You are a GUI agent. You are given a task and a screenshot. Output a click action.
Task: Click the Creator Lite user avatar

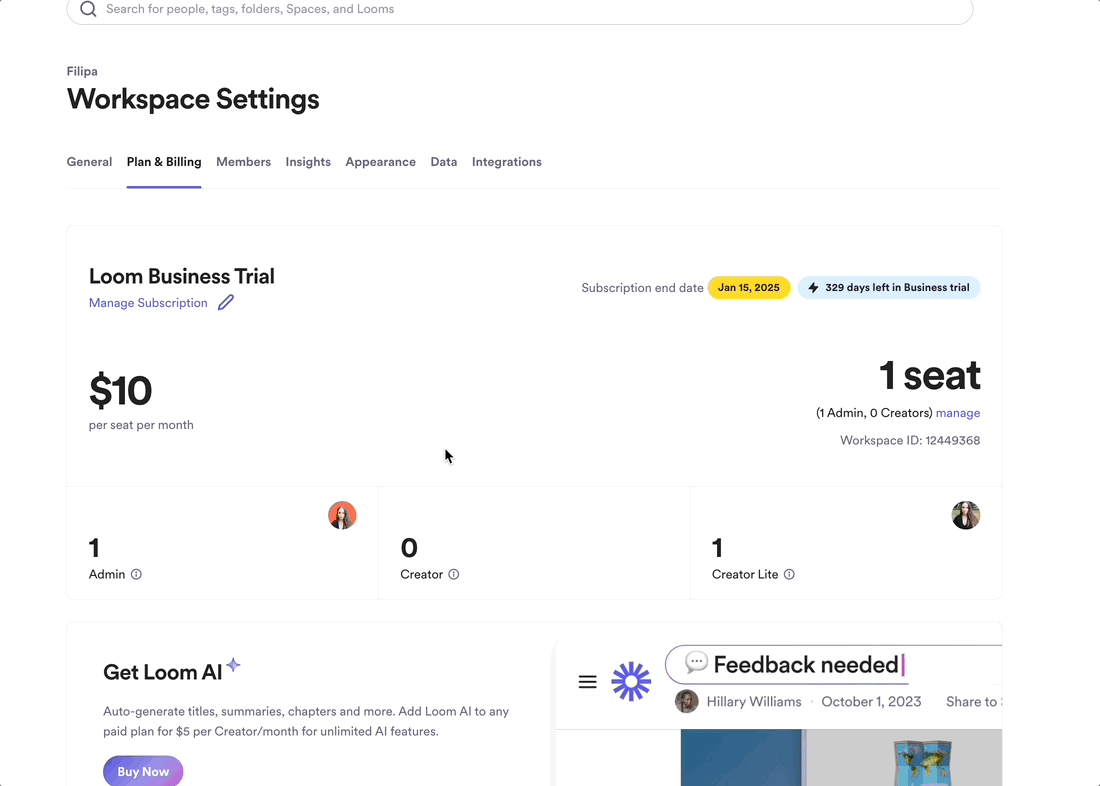click(x=965, y=515)
